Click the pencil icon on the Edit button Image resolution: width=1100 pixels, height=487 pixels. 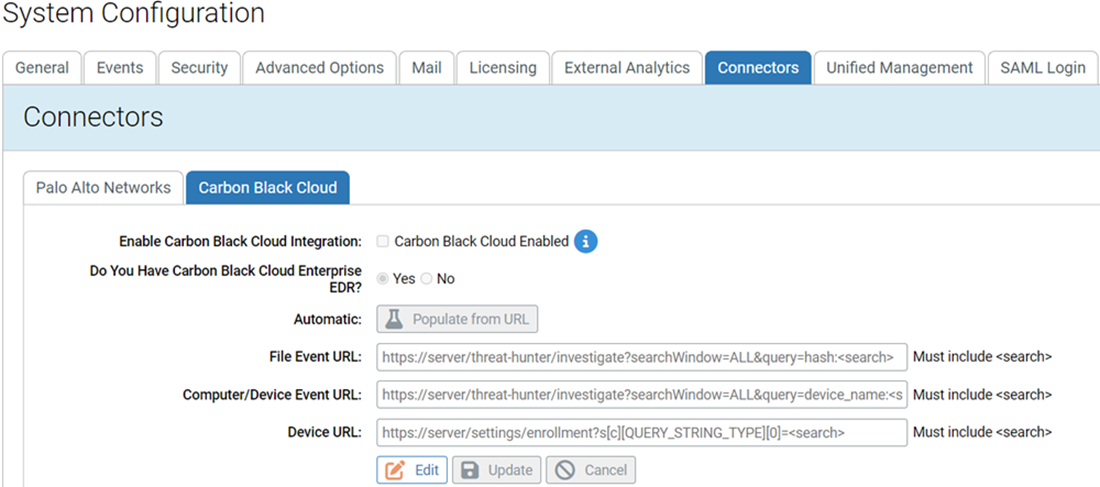point(396,470)
